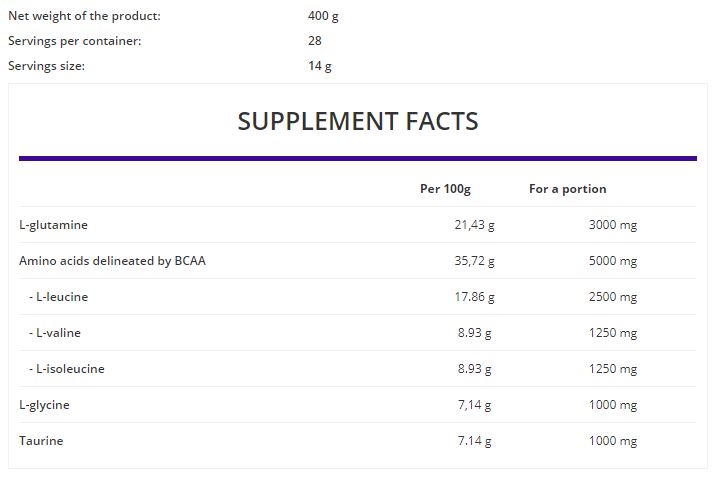Click Amino acids delineated by BCAA label

112,261
